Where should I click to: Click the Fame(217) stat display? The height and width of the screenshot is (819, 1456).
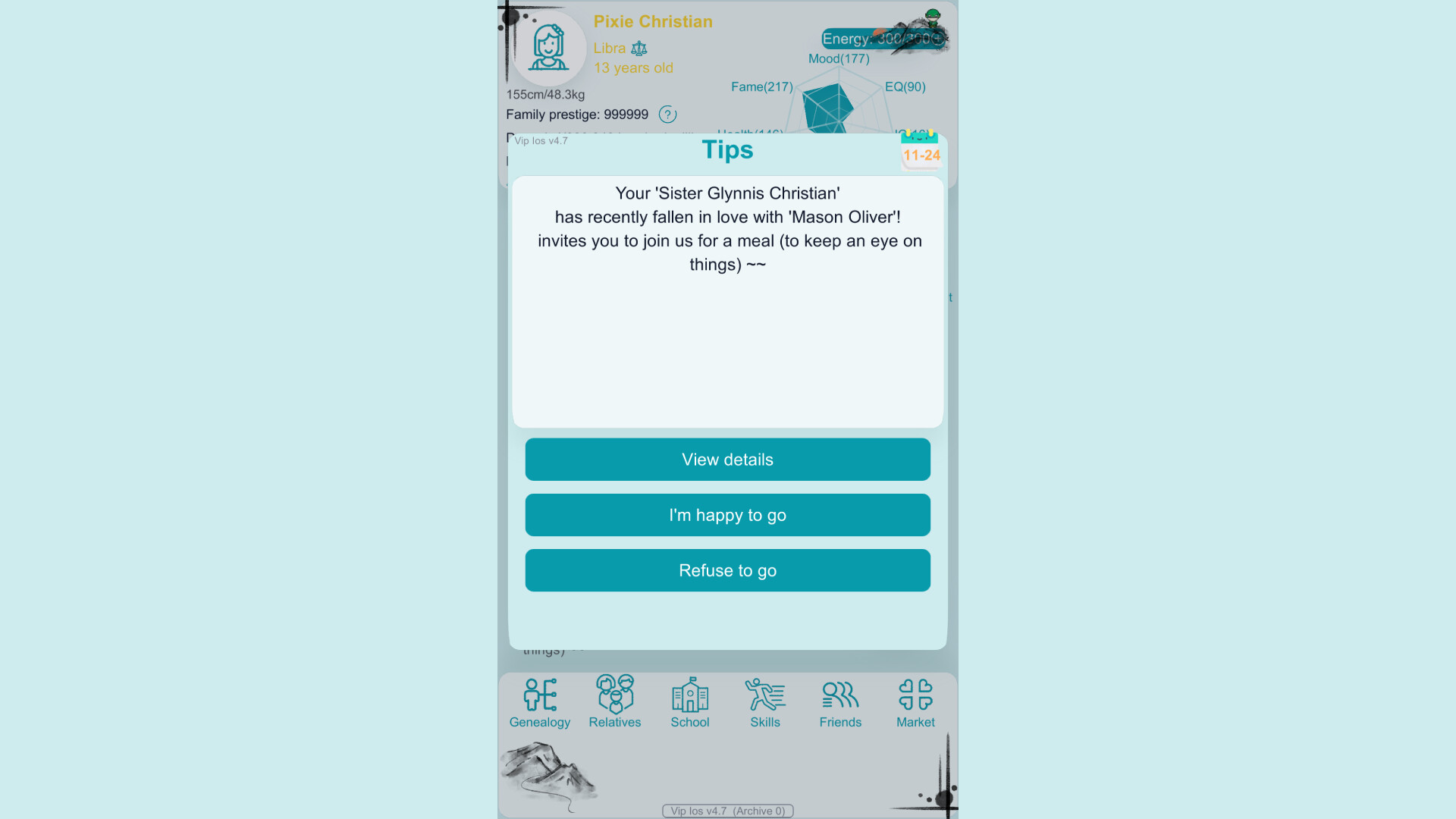click(x=762, y=86)
